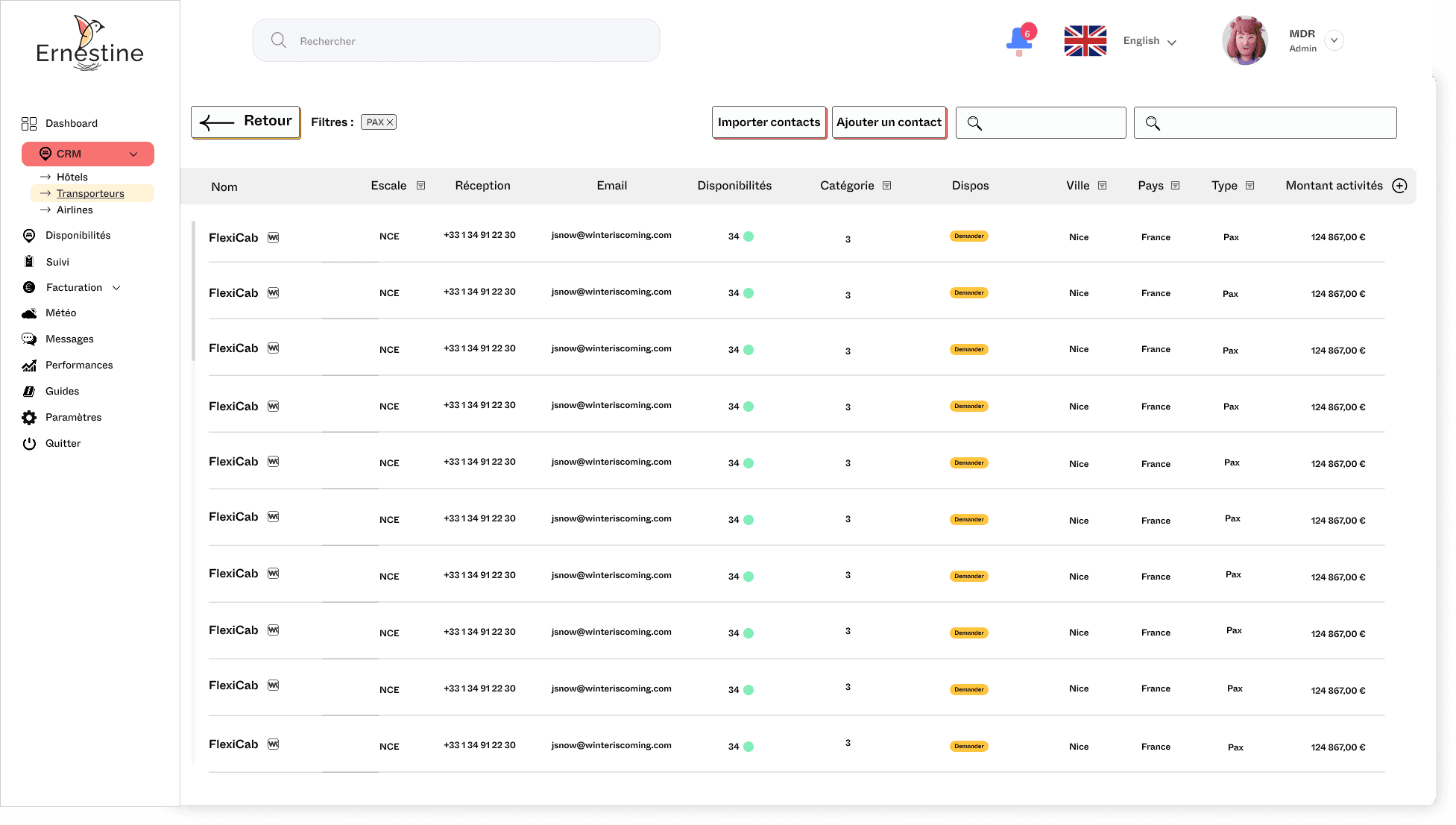This screenshot has height=825, width=1456.
Task: Click the Ajouter un contact button
Action: pyautogui.click(x=889, y=122)
